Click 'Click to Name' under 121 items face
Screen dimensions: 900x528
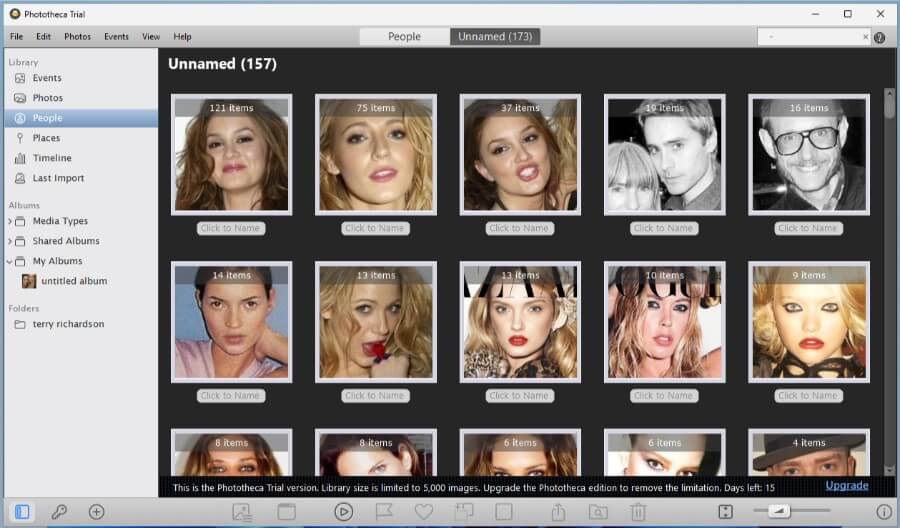(x=230, y=228)
